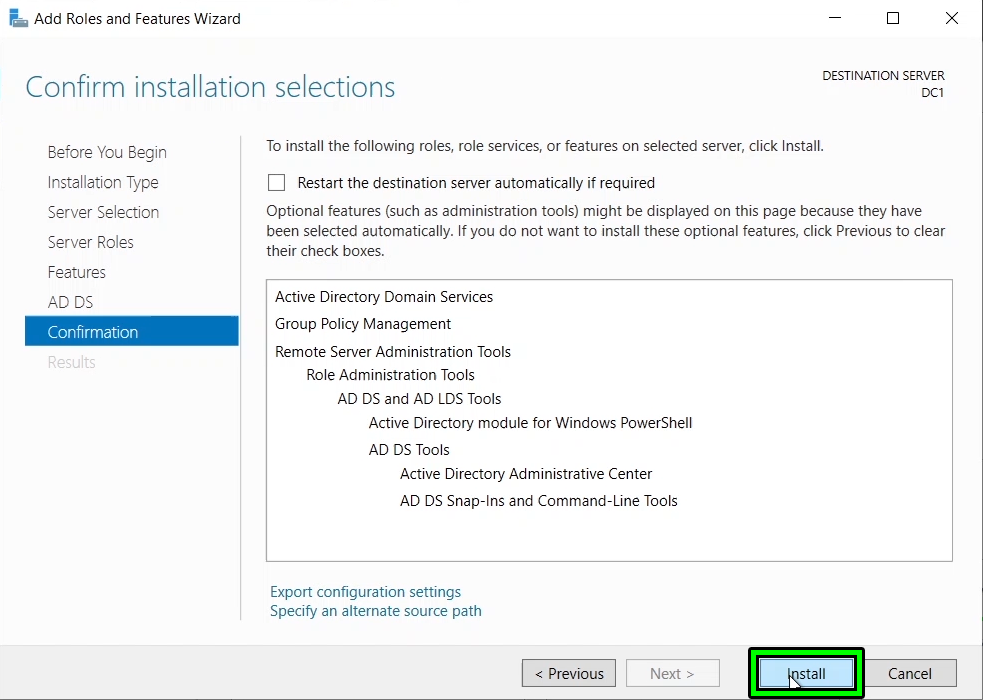Select the Installation Type step
Image resolution: width=983 pixels, height=700 pixels.
click(x=103, y=182)
